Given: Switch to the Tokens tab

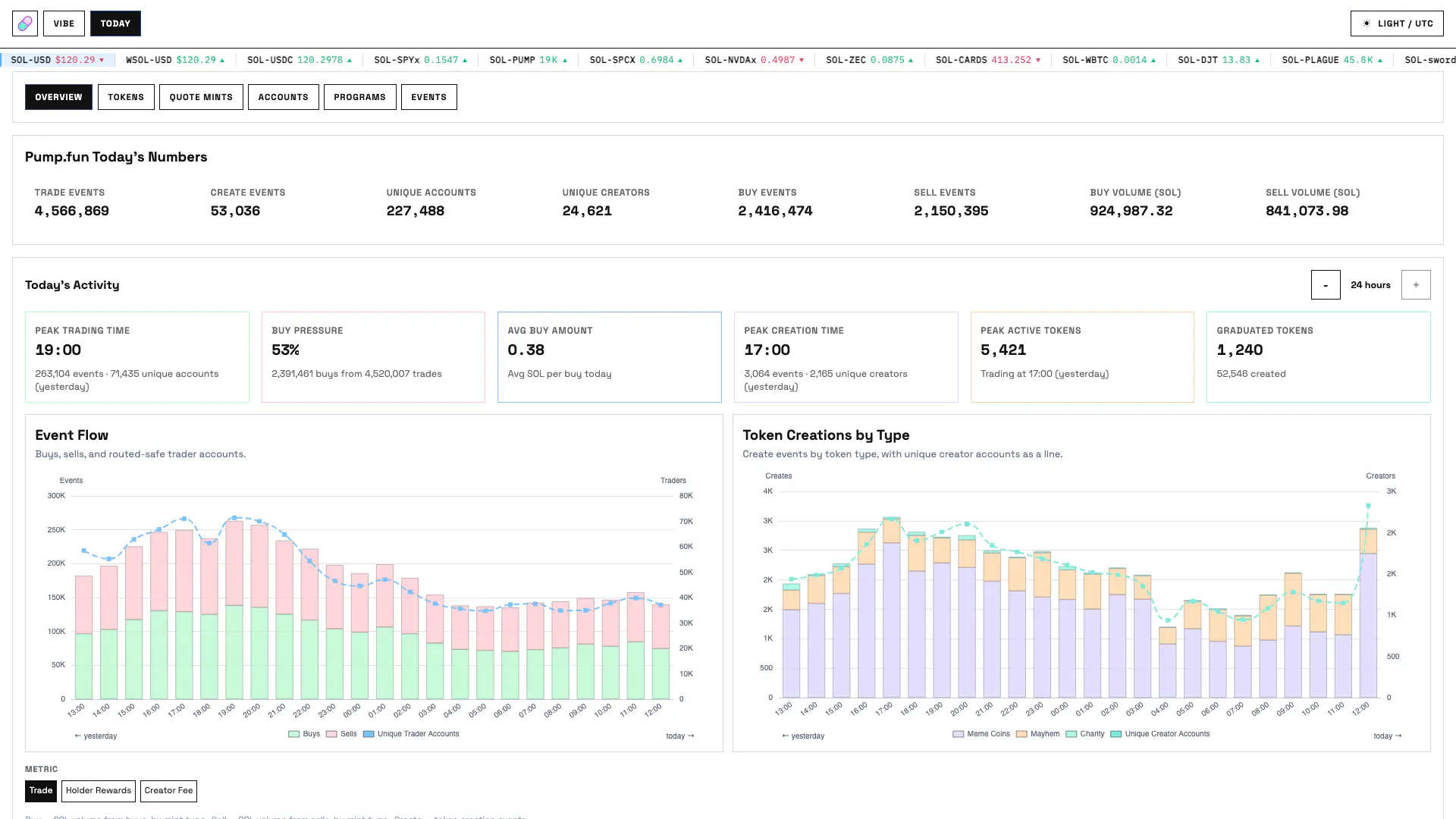Looking at the screenshot, I should [126, 97].
